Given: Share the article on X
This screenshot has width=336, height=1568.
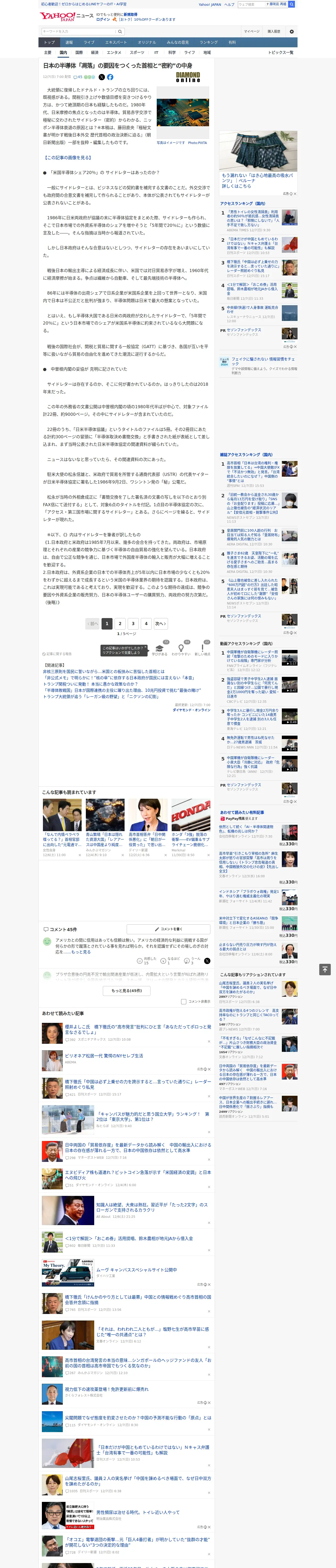Looking at the screenshot, I should point(102,77).
